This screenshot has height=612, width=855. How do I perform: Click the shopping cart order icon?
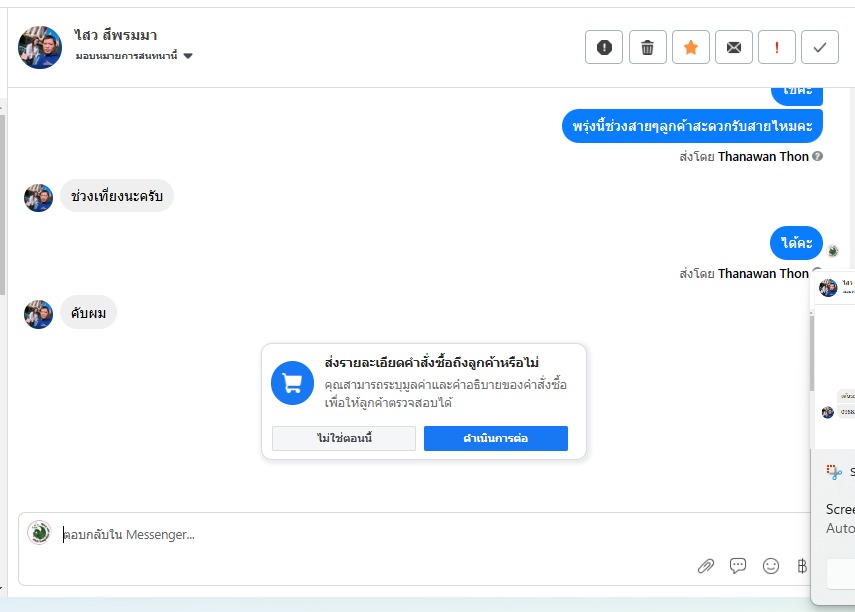(292, 383)
